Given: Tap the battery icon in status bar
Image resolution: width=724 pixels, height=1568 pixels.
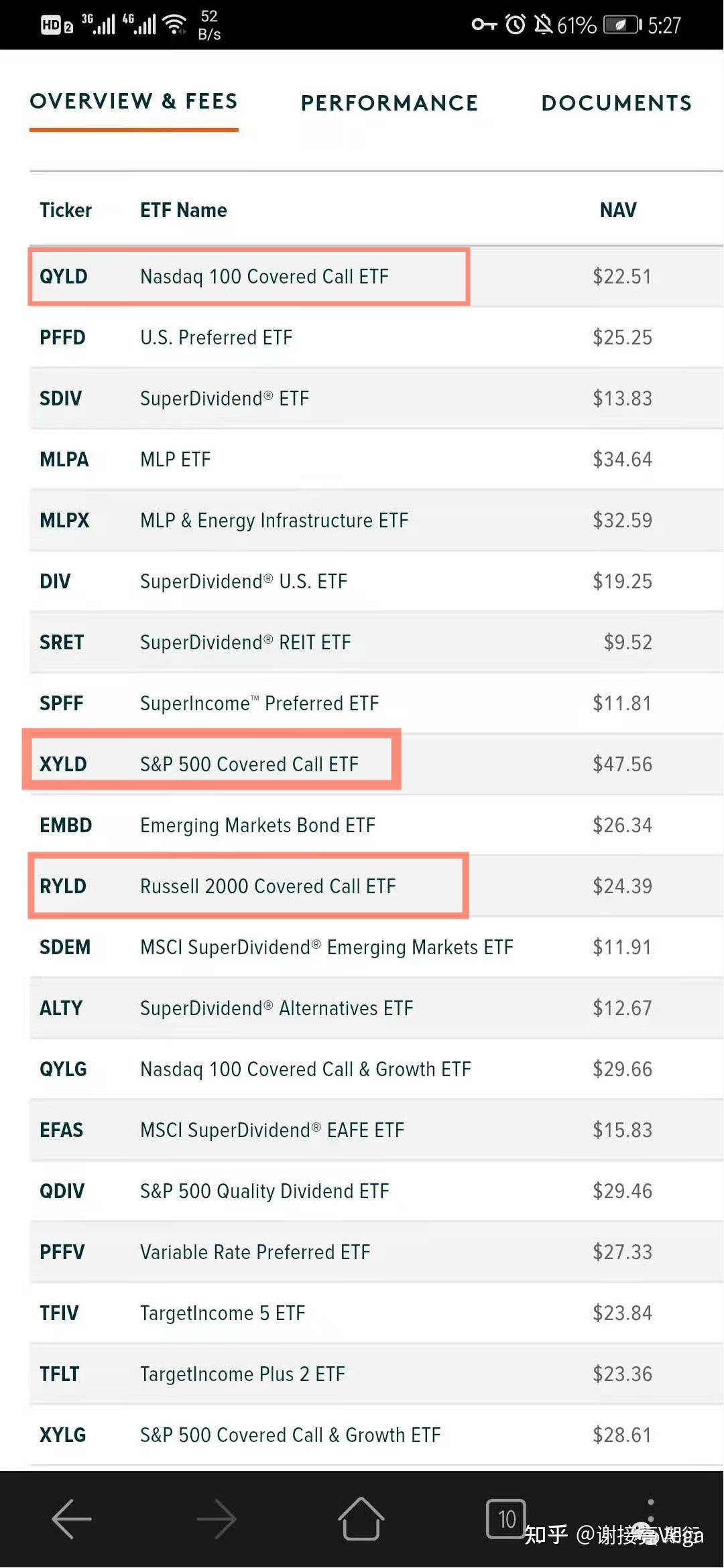Looking at the screenshot, I should (621, 25).
